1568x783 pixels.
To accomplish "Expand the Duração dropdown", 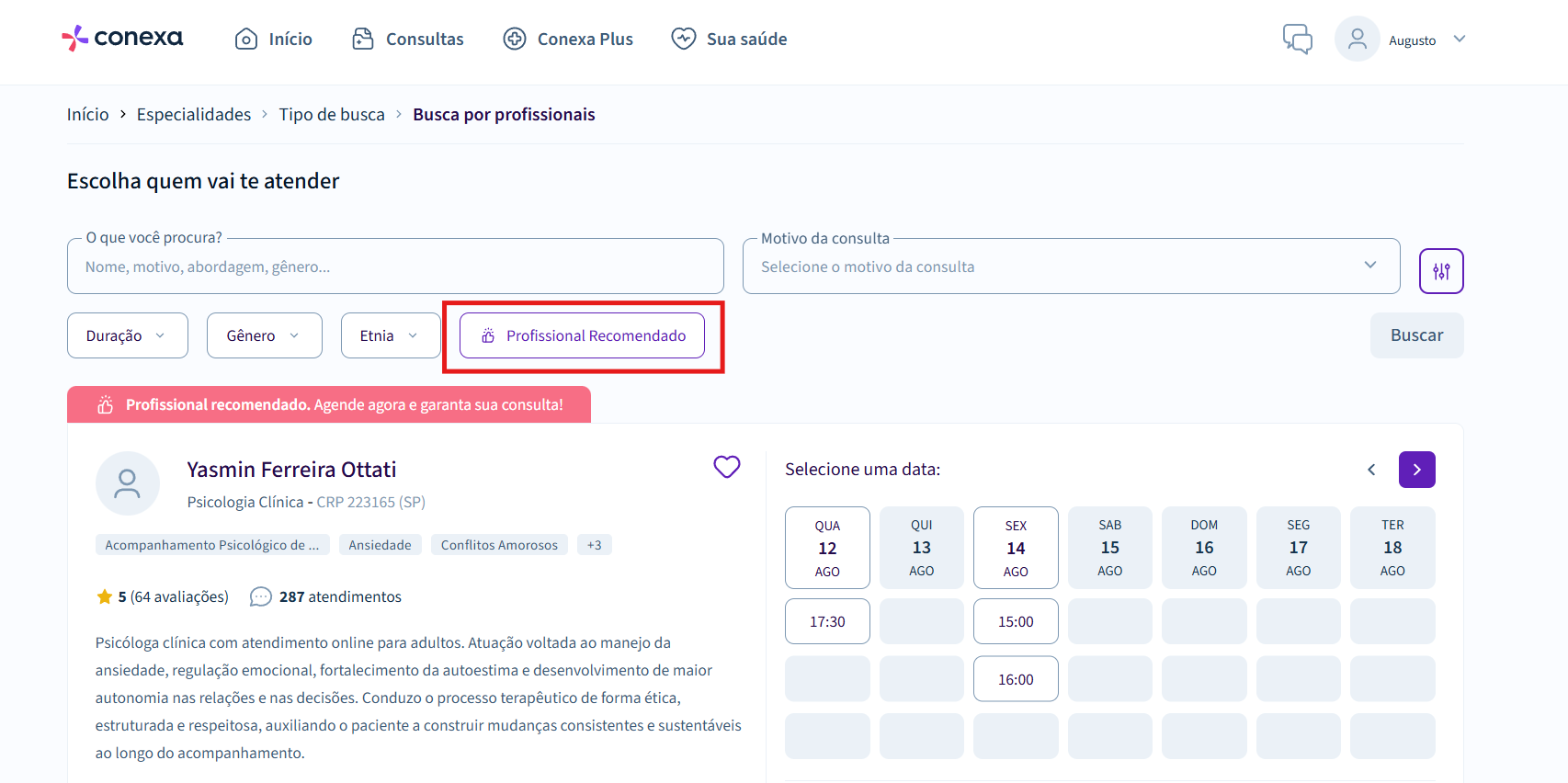I will 128,335.
